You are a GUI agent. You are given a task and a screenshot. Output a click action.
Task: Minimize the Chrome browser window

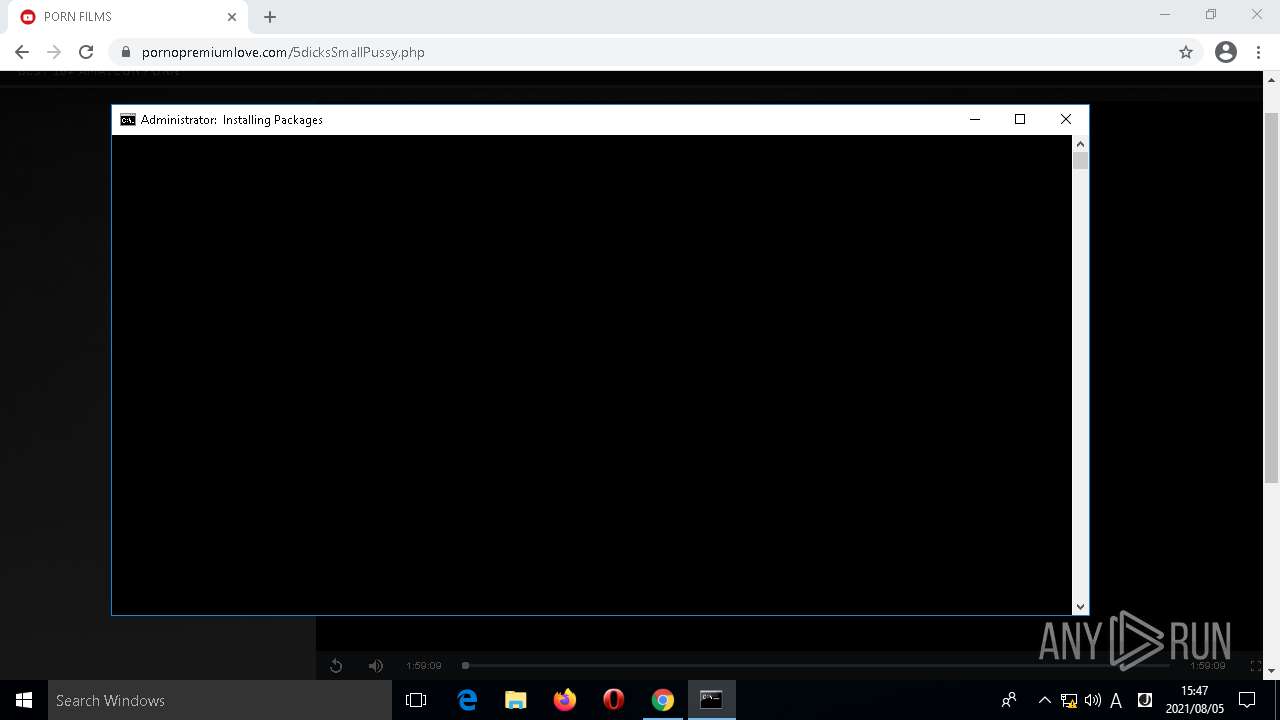1164,15
